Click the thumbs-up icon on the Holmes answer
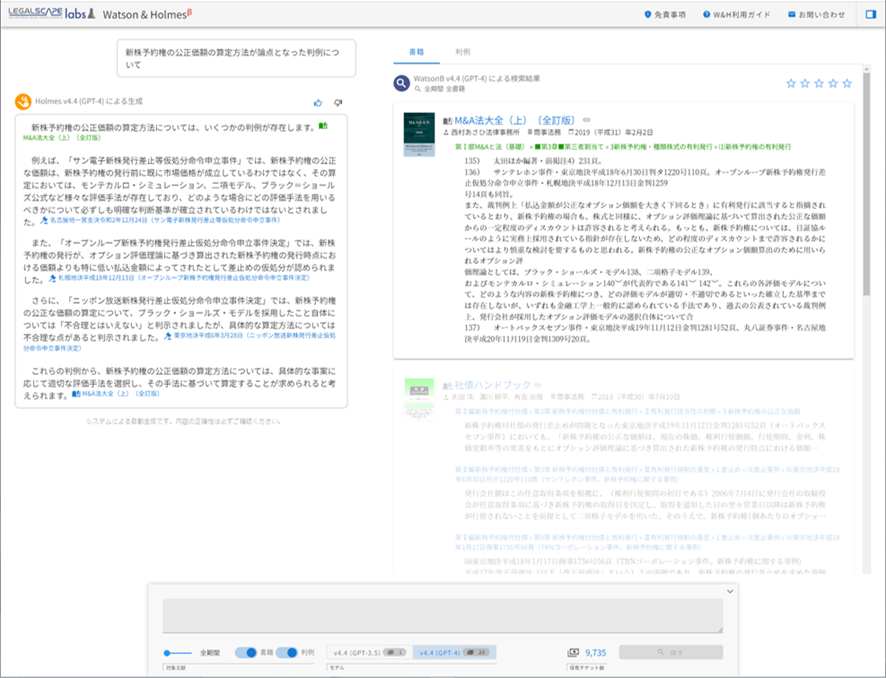This screenshot has width=886, height=678. coord(318,102)
